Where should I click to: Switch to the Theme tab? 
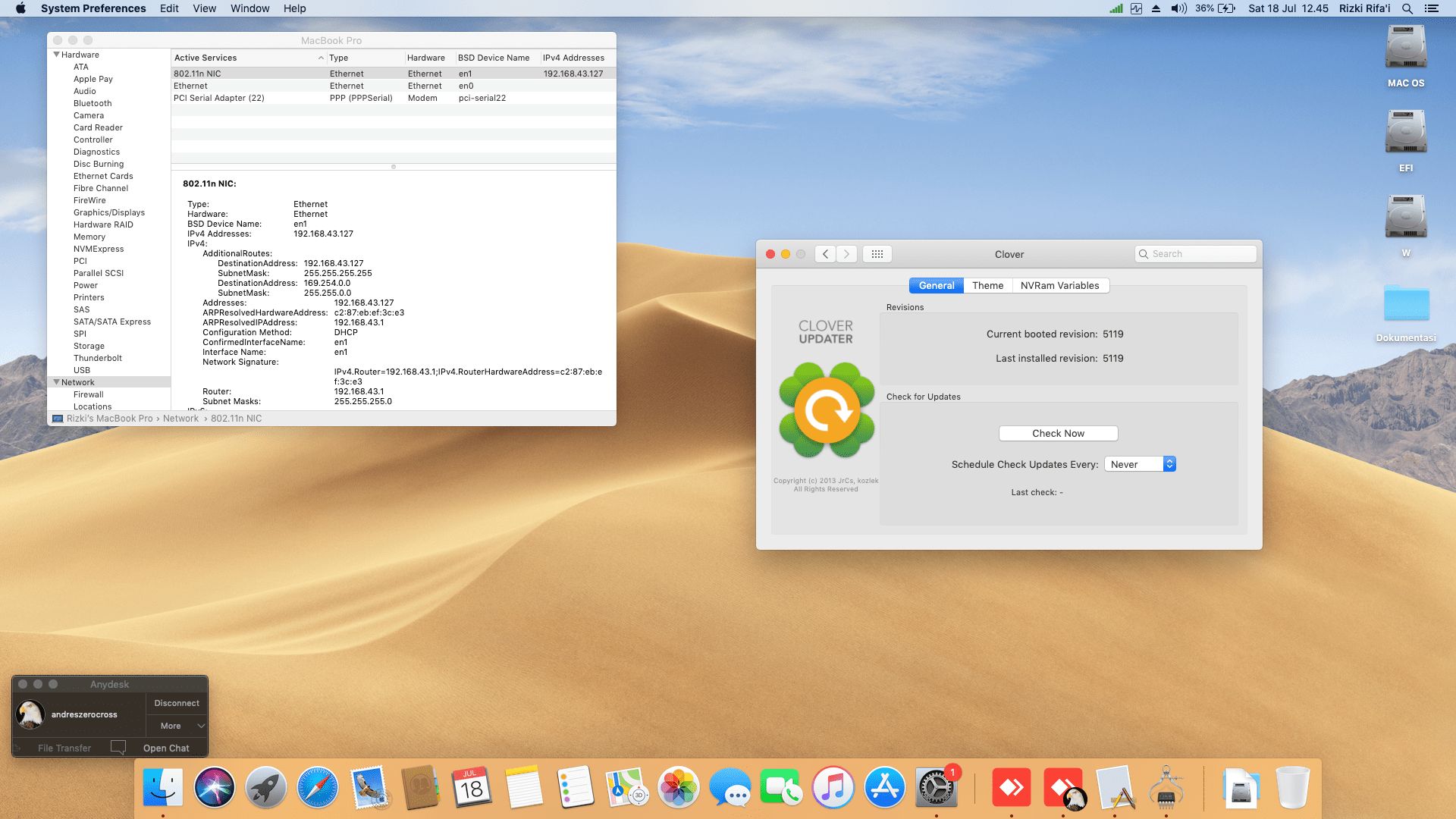tap(987, 285)
